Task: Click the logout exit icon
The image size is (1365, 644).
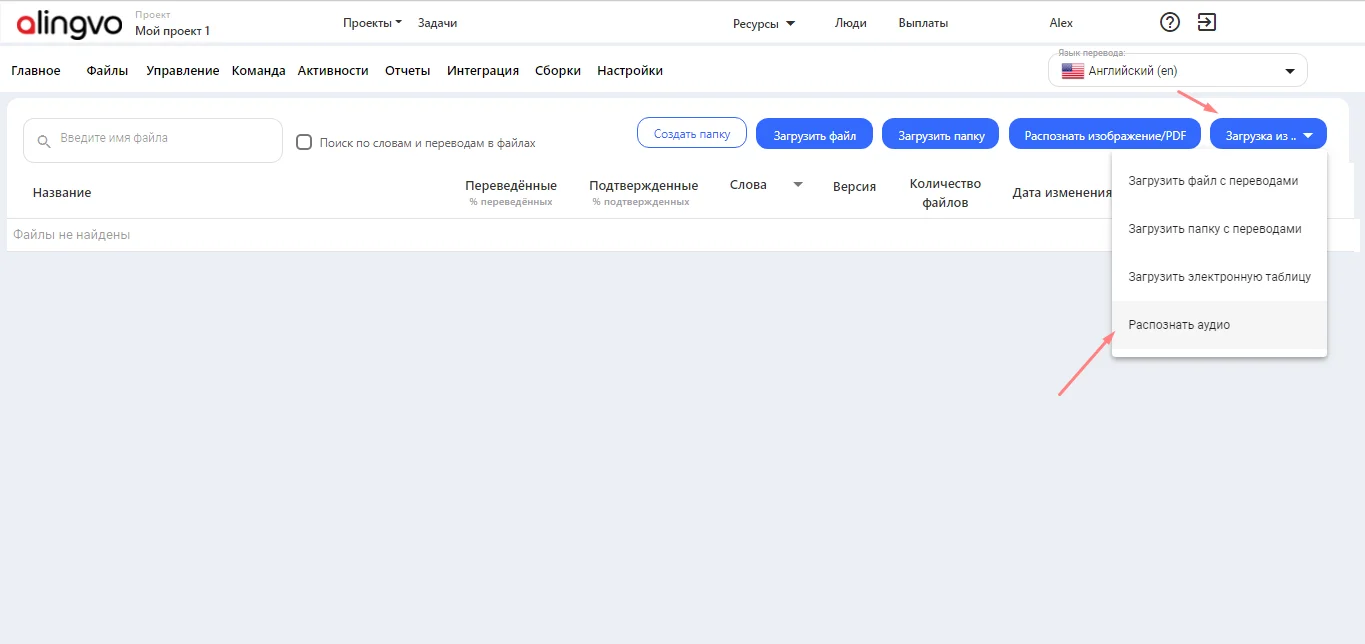Action: (x=1207, y=22)
